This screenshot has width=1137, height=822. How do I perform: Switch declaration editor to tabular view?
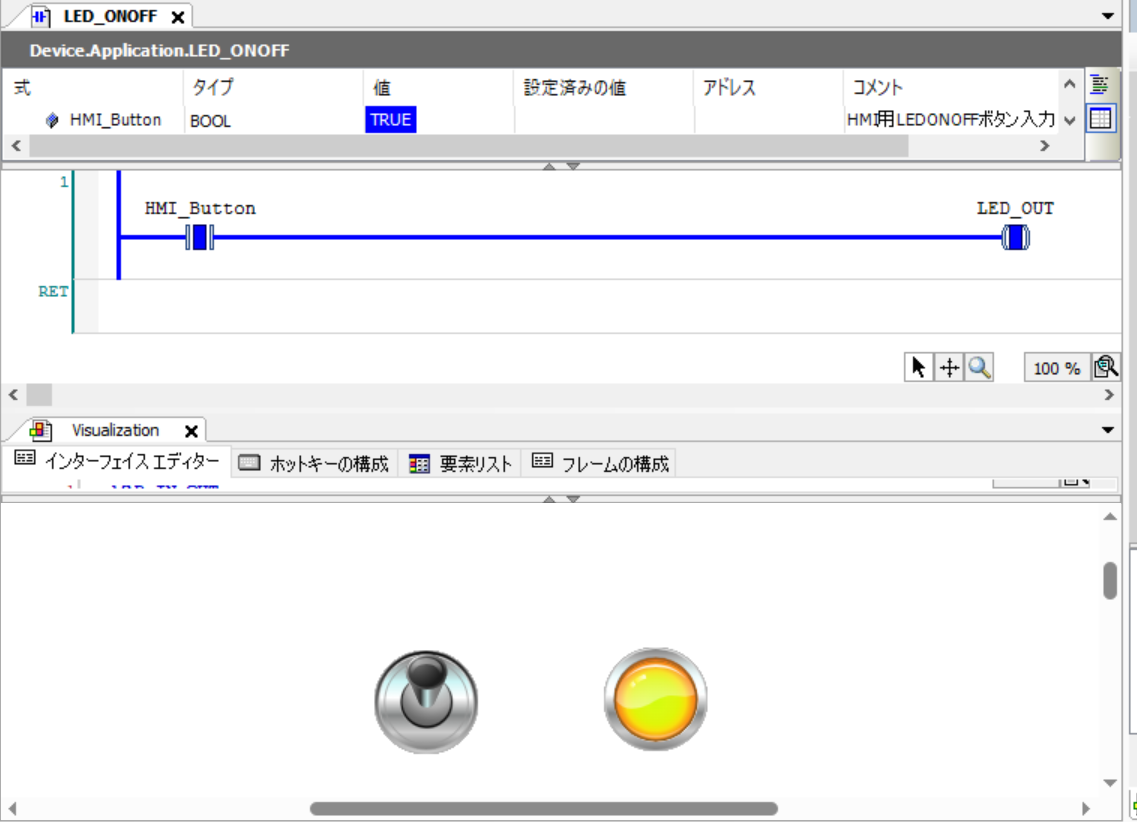[1100, 119]
